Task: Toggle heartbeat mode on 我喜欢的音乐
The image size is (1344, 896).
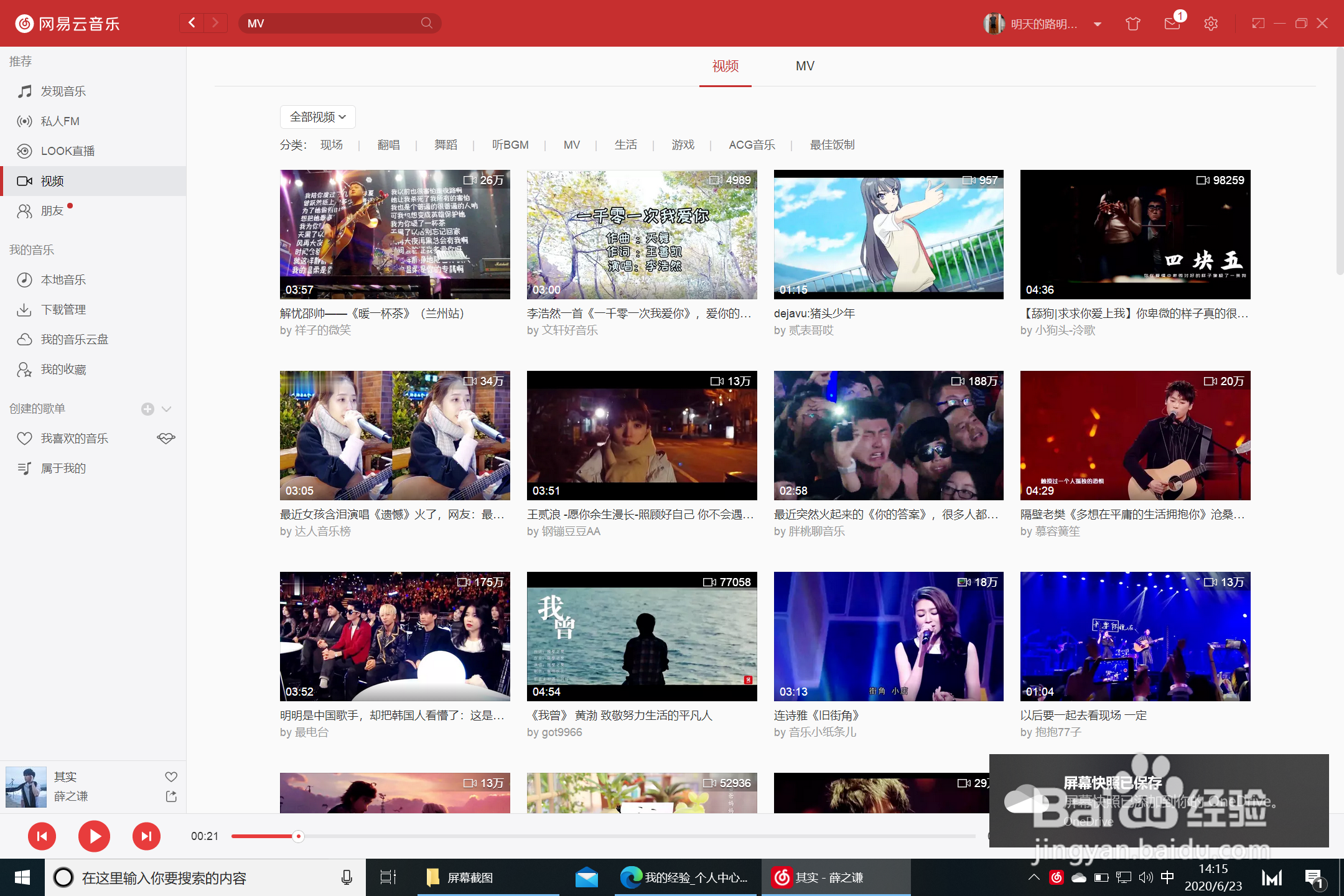Action: [x=166, y=439]
